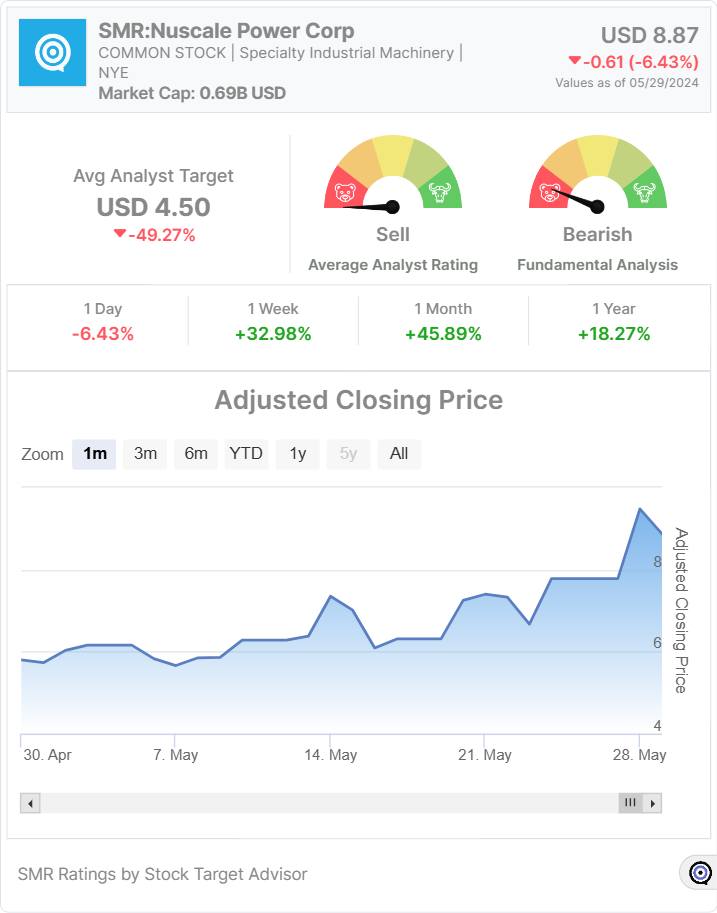
Task: Click the 1 Week performance value
Action: pyautogui.click(x=273, y=334)
